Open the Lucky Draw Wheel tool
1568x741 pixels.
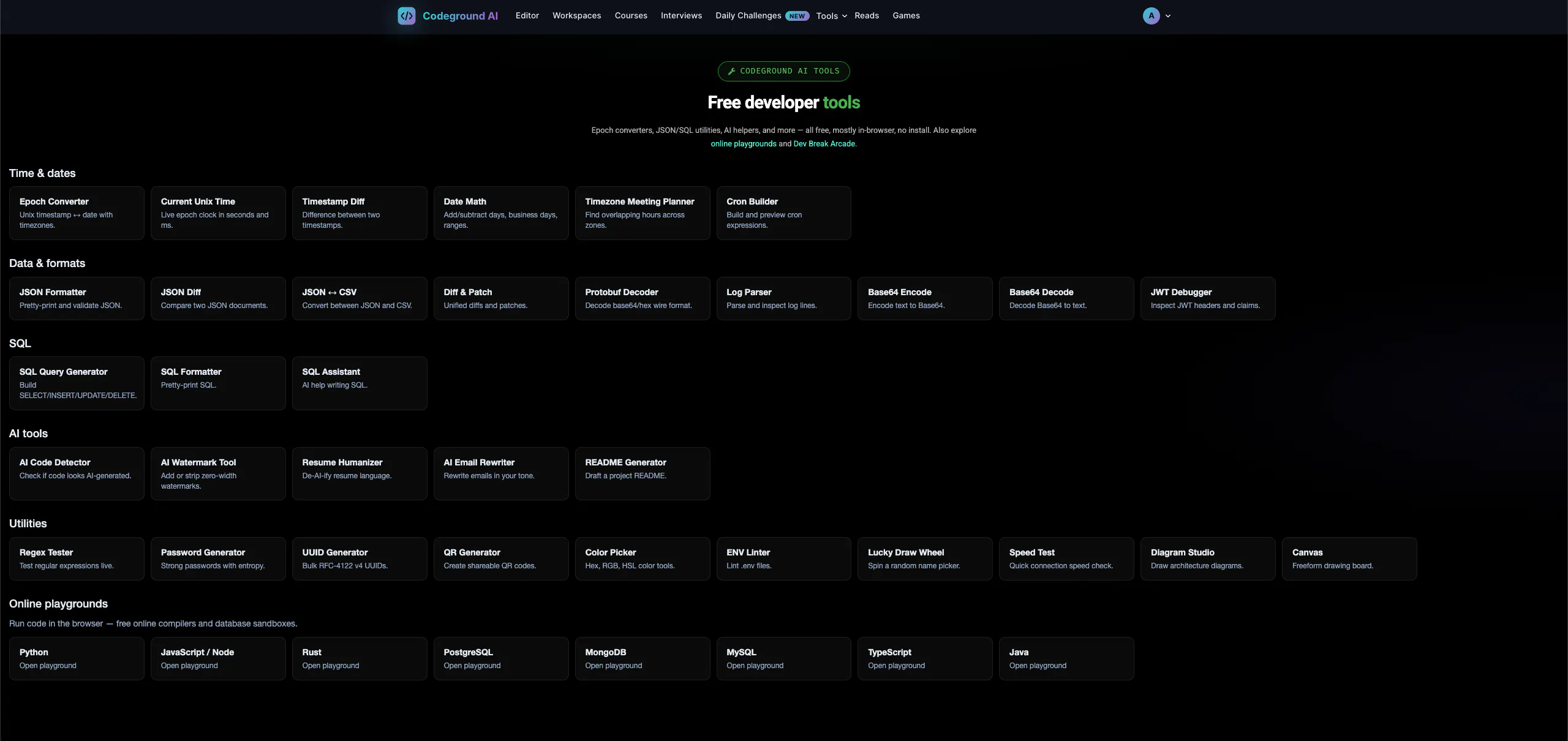(x=925, y=559)
